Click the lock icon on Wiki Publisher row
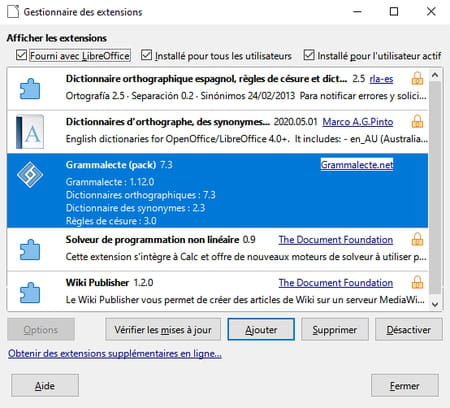 point(417,282)
